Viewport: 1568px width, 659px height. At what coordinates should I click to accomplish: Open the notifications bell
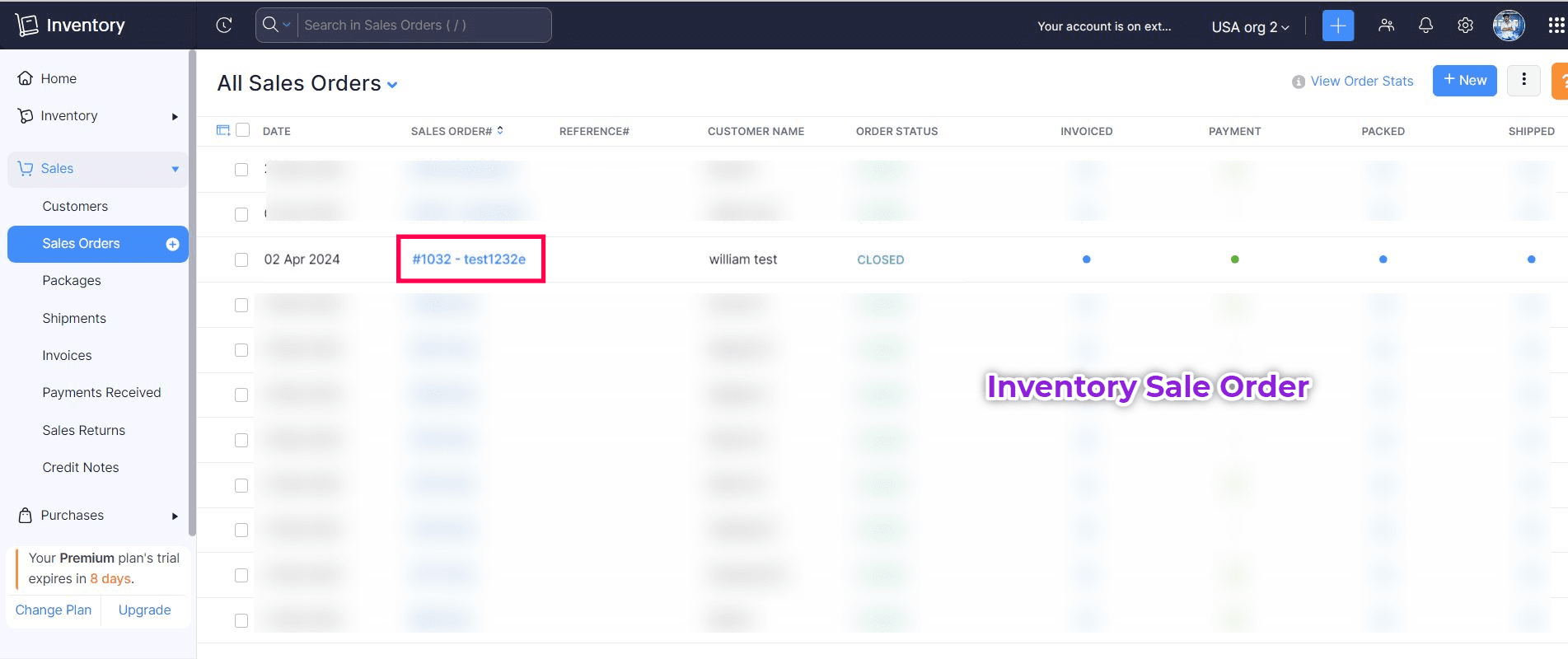coord(1425,26)
